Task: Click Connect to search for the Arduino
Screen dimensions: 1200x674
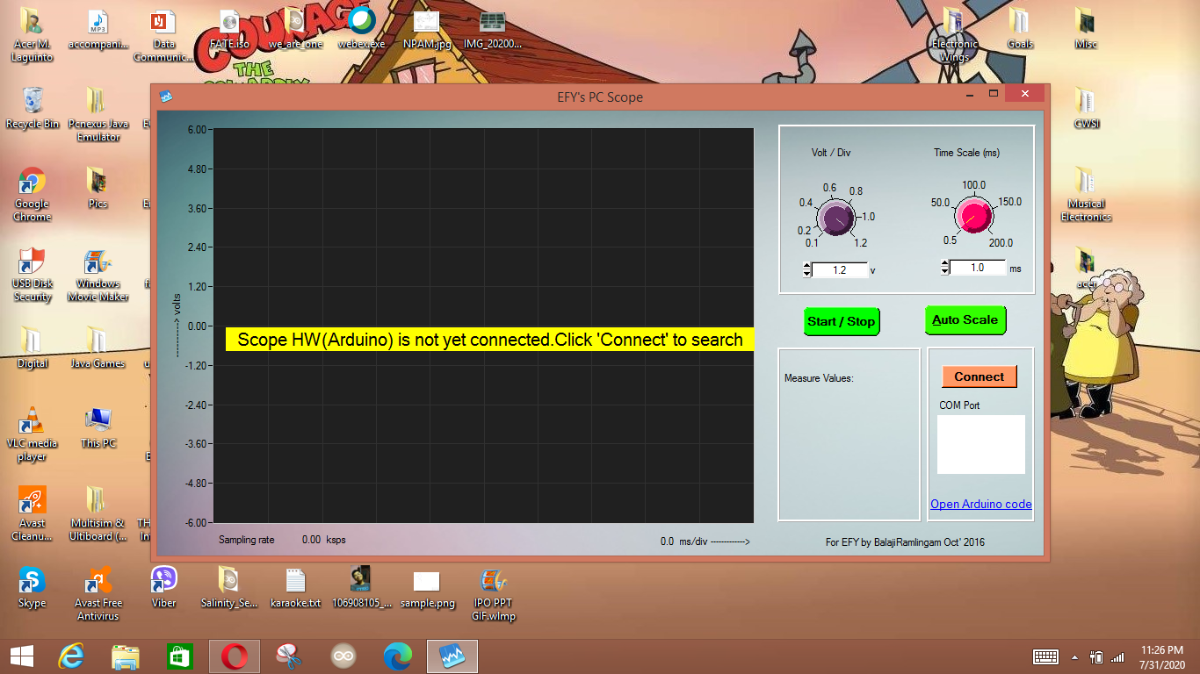Action: click(979, 377)
